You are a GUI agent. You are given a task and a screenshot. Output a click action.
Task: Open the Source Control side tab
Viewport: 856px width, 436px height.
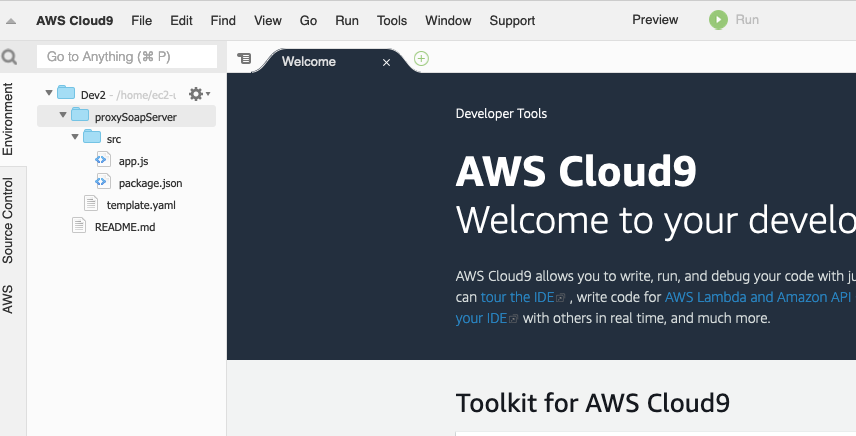click(x=8, y=220)
